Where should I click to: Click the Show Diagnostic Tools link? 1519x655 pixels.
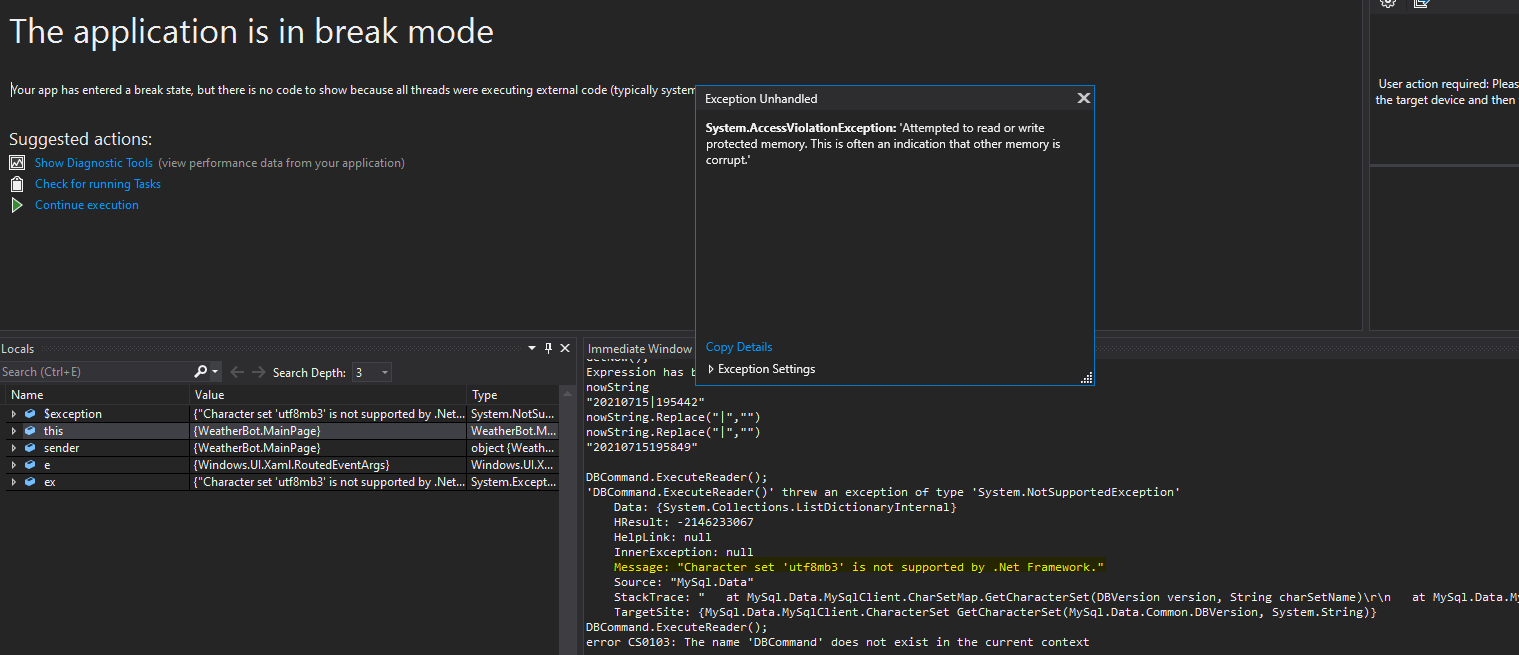click(94, 163)
